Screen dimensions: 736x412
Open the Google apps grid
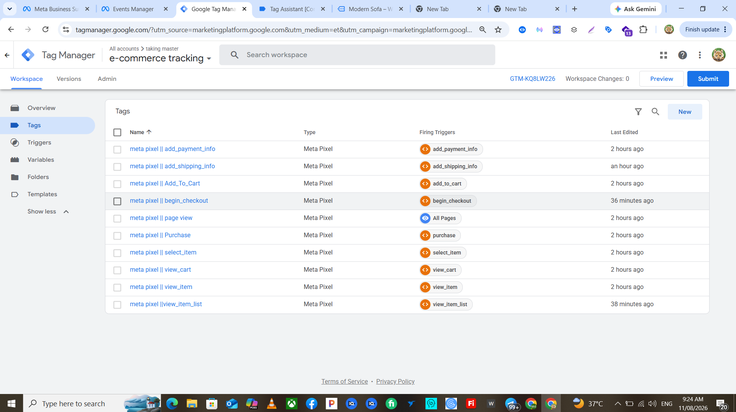663,55
